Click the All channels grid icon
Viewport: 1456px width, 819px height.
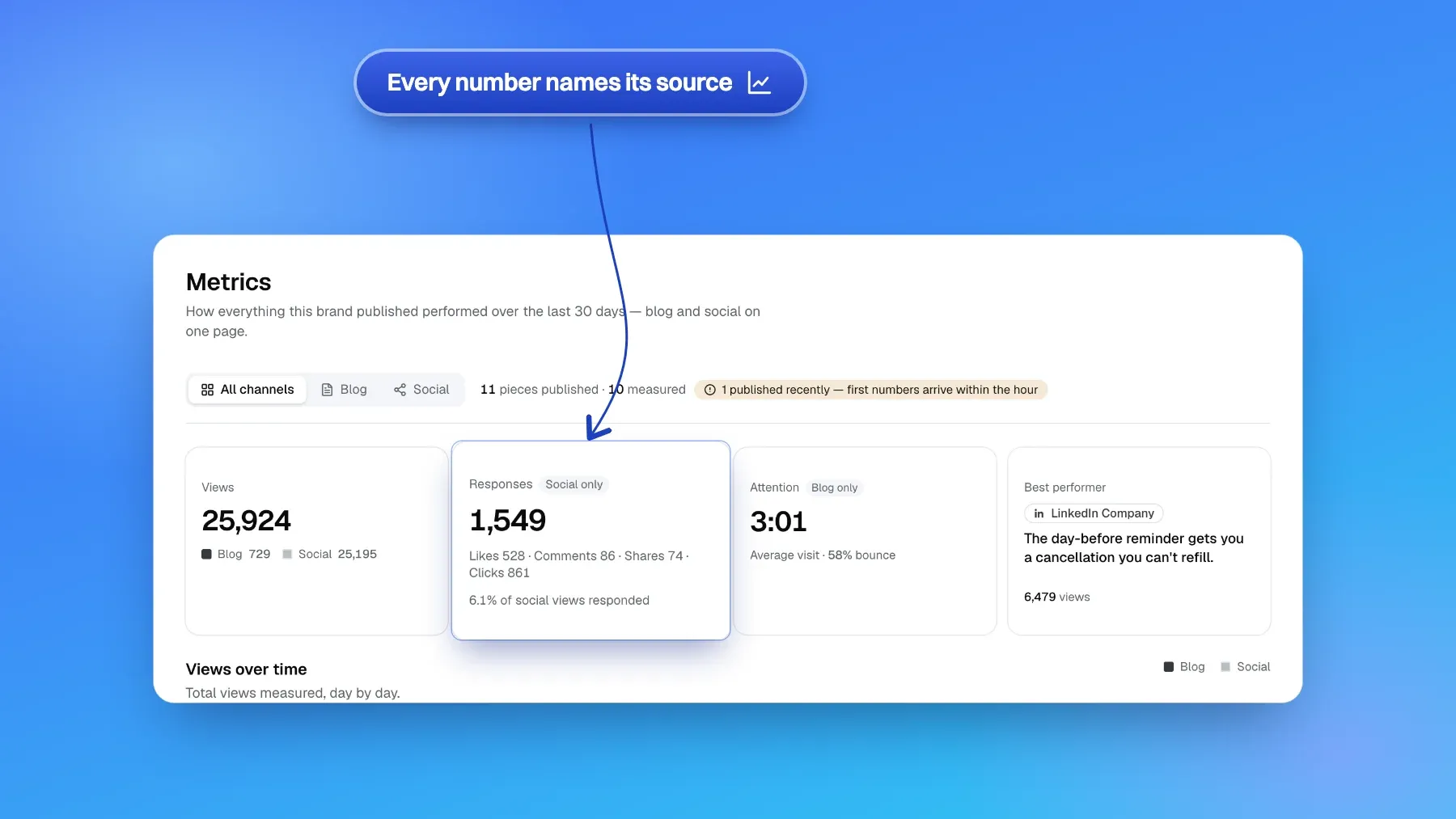point(207,390)
